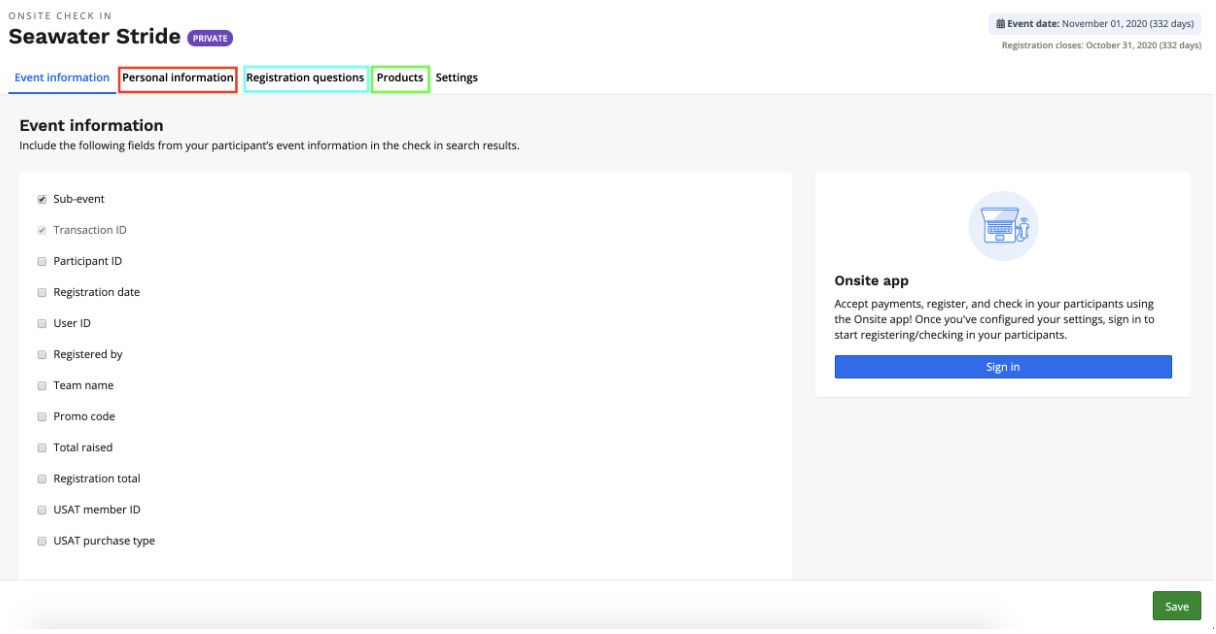Image resolution: width=1216 pixels, height=634 pixels.
Task: Uncheck the Sub-event checkbox
Action: click(42, 200)
